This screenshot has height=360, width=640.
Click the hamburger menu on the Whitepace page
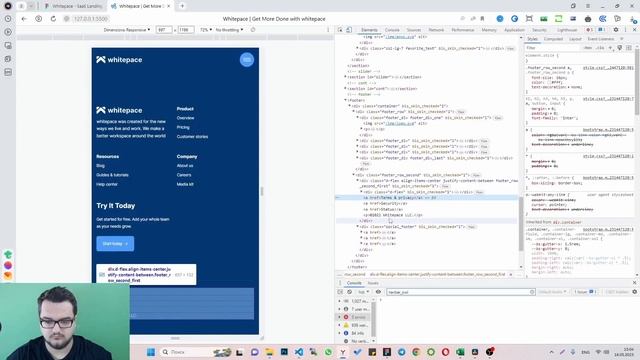pos(247,60)
